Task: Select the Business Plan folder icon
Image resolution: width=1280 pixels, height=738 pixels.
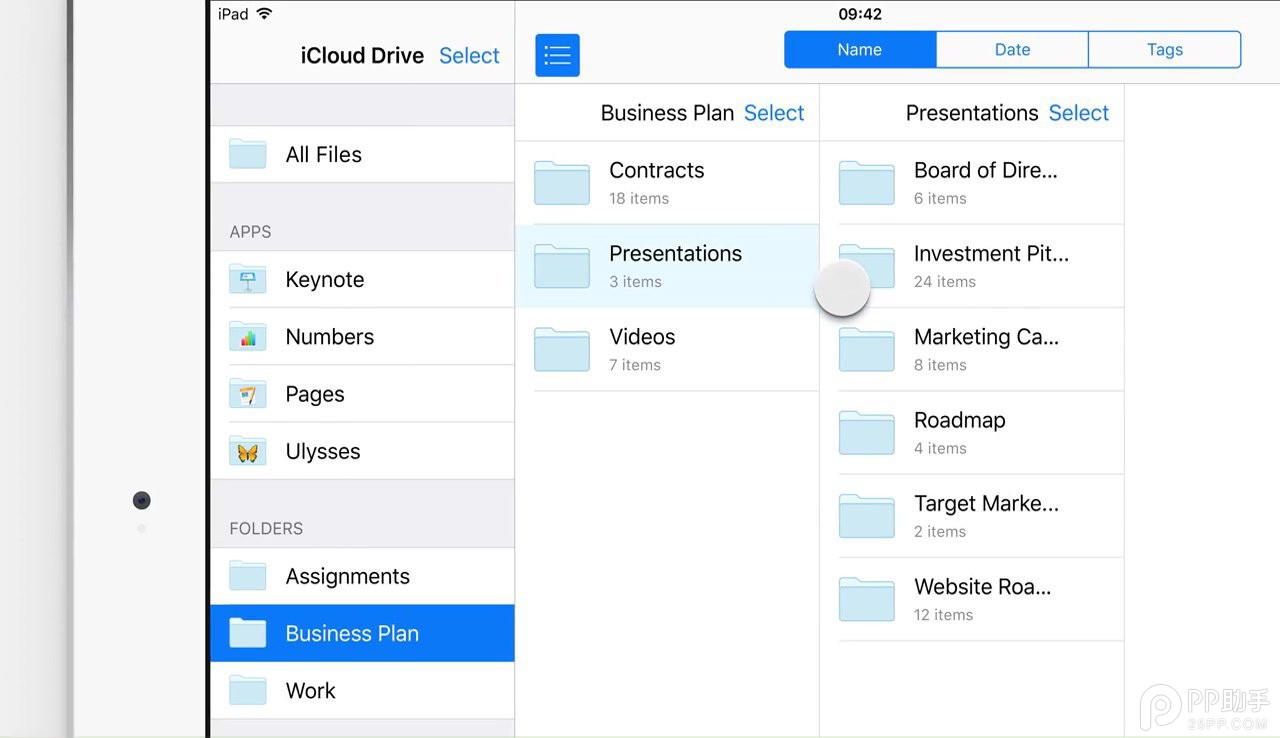Action: point(248,633)
